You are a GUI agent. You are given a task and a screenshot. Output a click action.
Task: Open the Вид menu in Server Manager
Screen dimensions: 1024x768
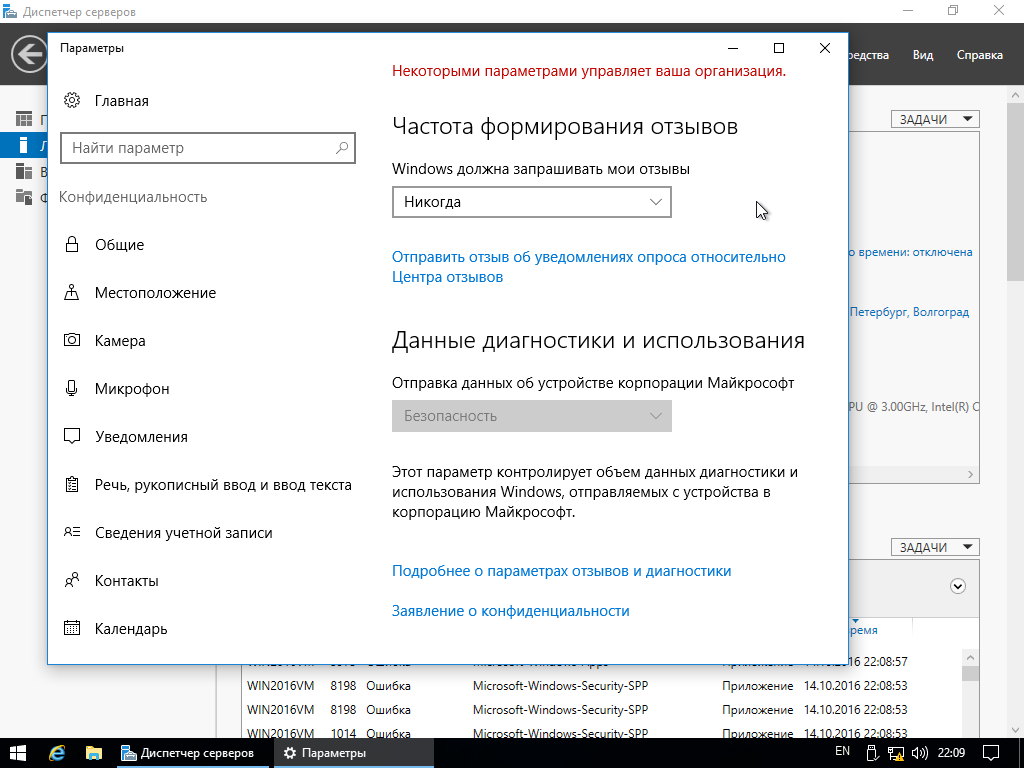(922, 55)
